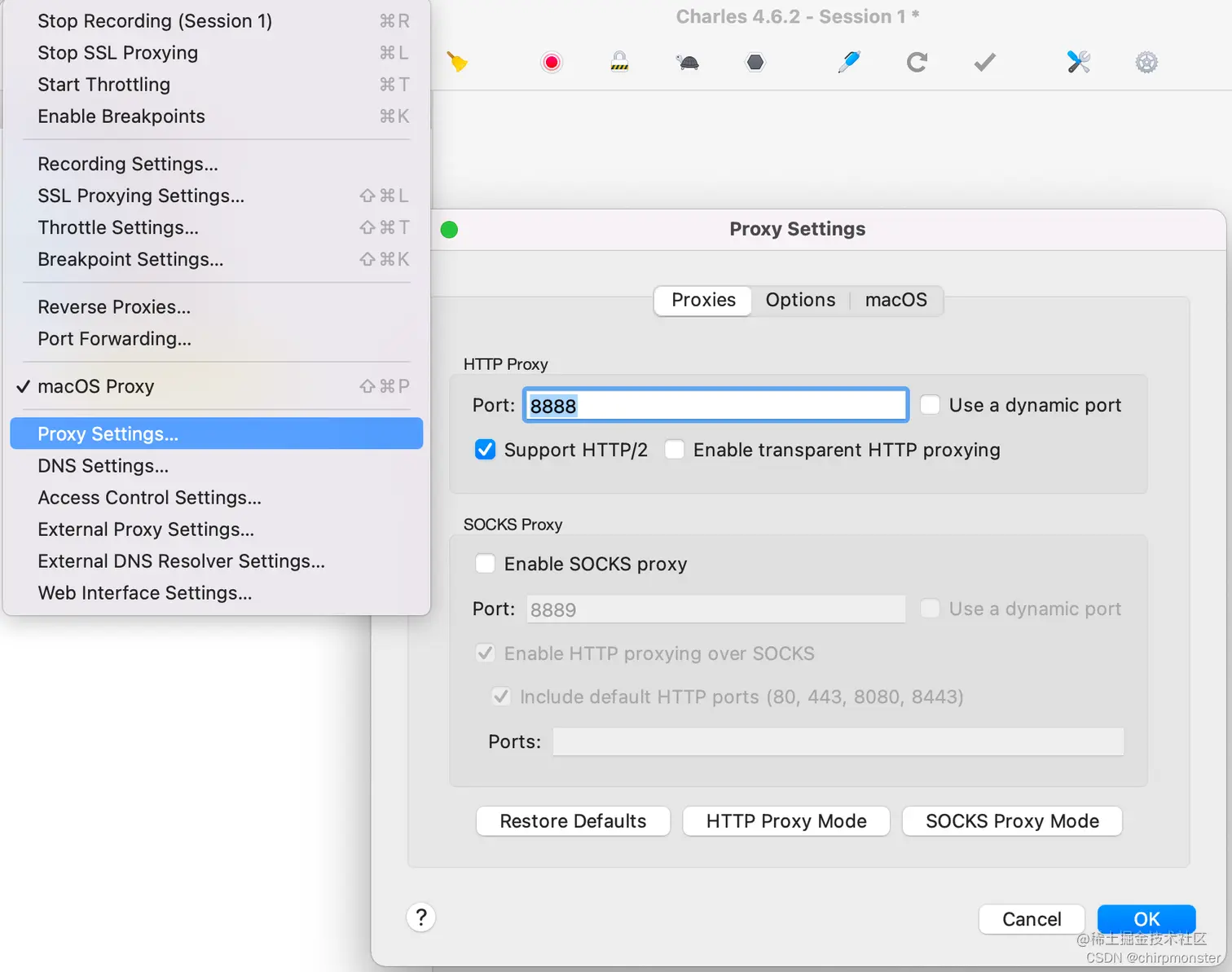Select Stop SSL Proxying menu item
Viewport: 1232px width, 972px height.
pyautogui.click(x=217, y=53)
